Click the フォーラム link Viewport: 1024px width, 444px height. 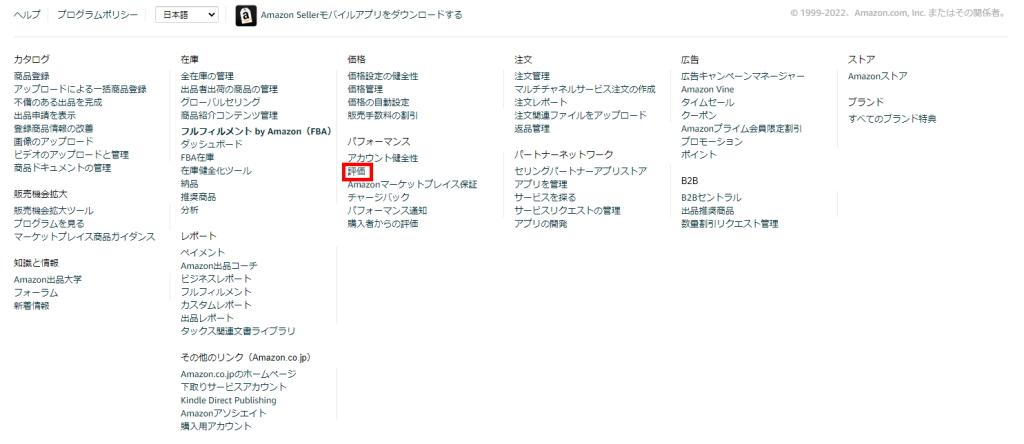[36, 293]
